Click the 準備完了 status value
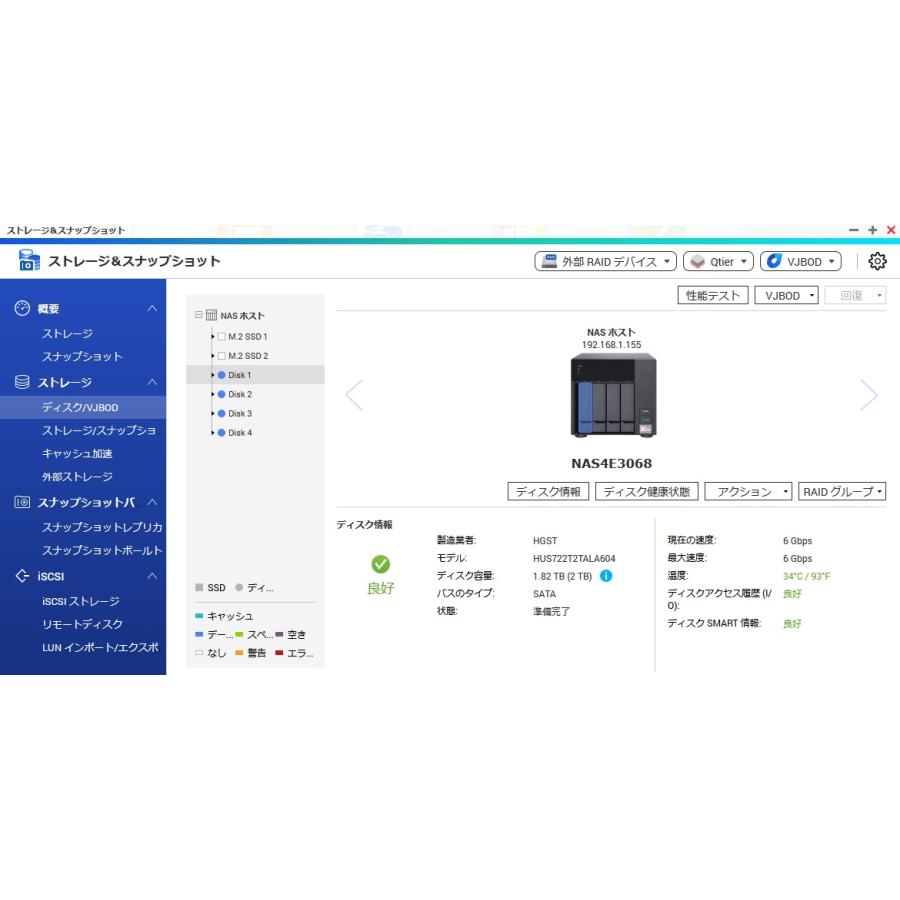The width and height of the screenshot is (900, 900). tap(551, 611)
